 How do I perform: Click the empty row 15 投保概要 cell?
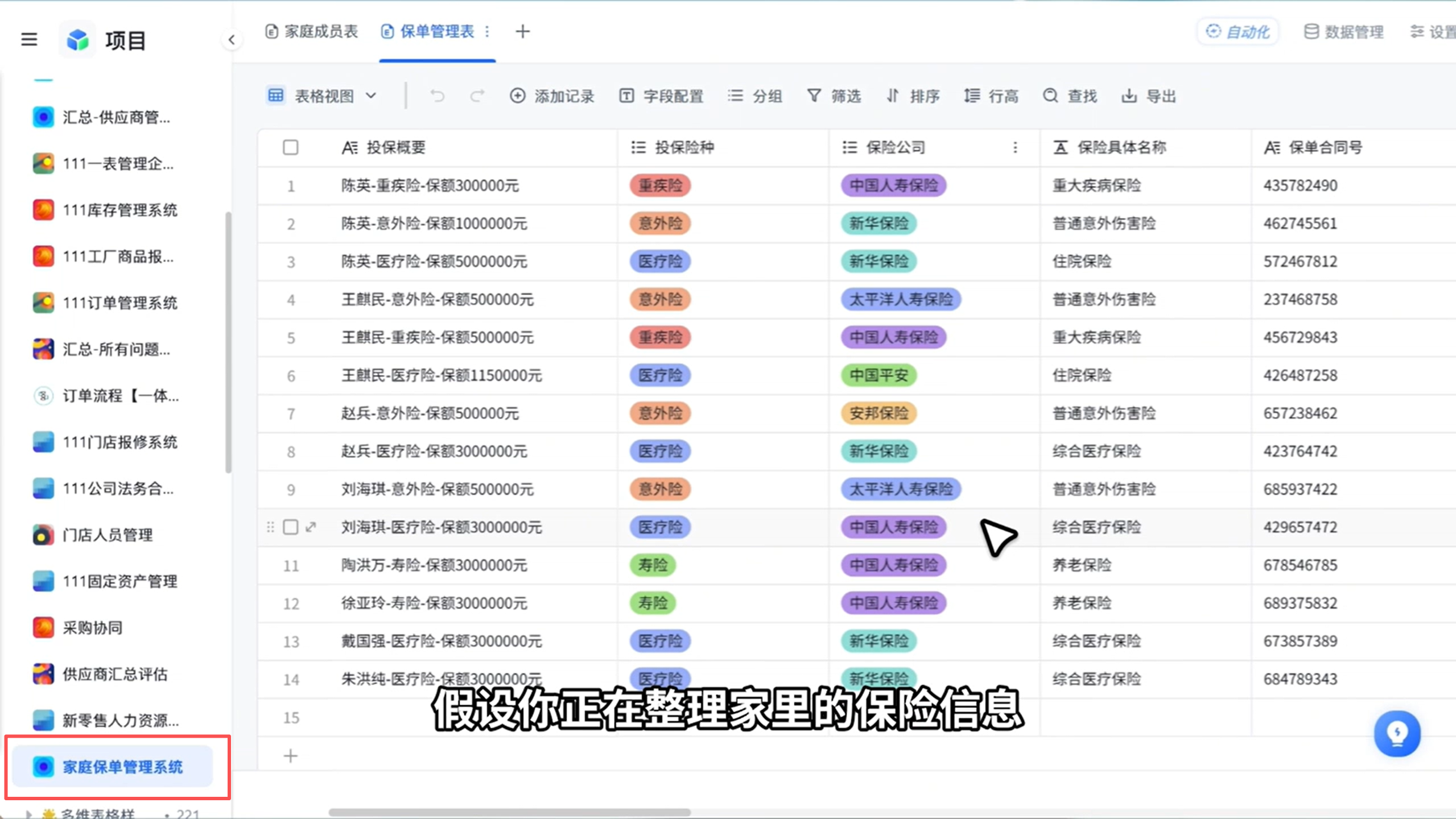coord(473,717)
